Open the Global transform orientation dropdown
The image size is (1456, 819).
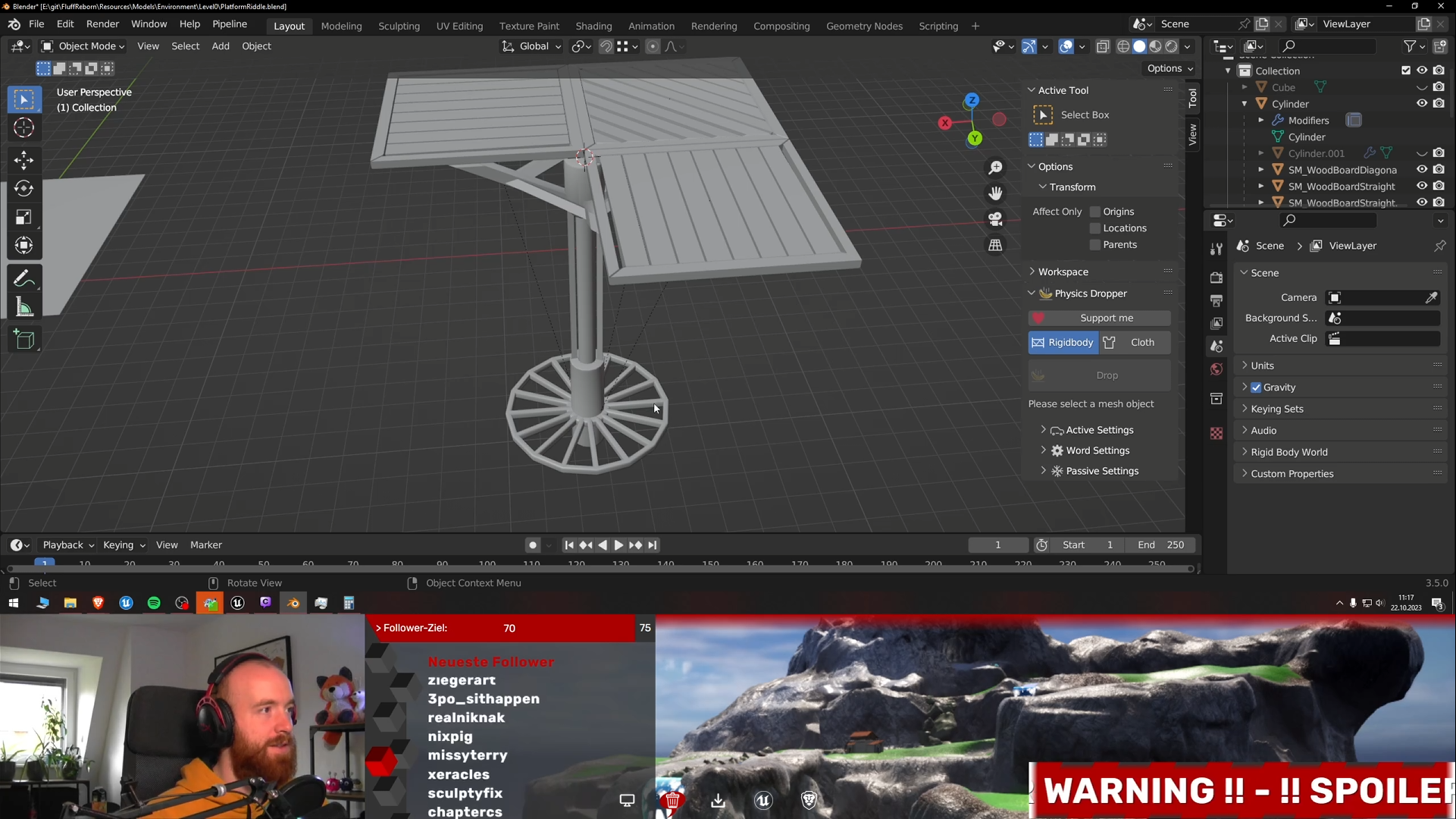click(531, 46)
